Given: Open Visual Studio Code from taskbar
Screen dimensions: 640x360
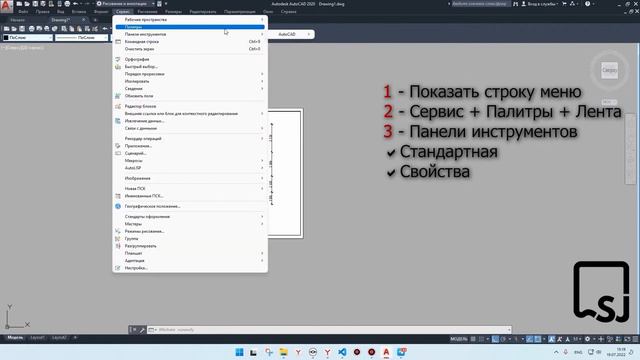Looking at the screenshot, I should [x=342, y=352].
